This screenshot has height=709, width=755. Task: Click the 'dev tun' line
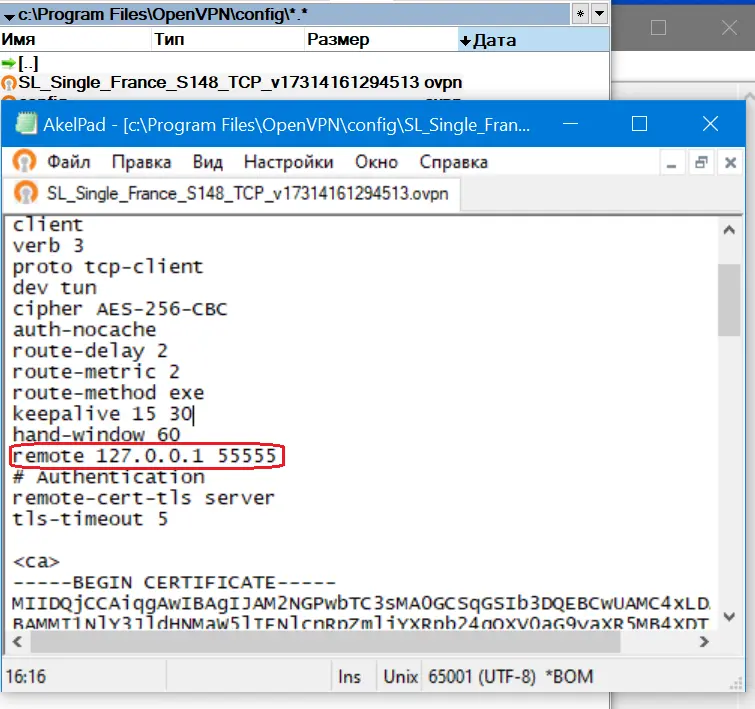[x=54, y=288]
